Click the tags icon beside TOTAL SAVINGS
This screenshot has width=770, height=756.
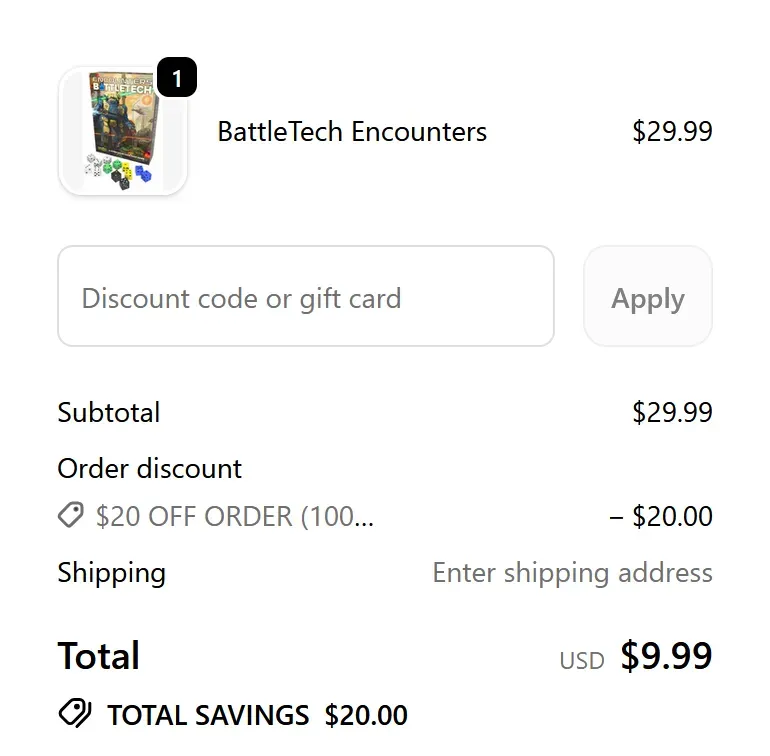point(75,714)
